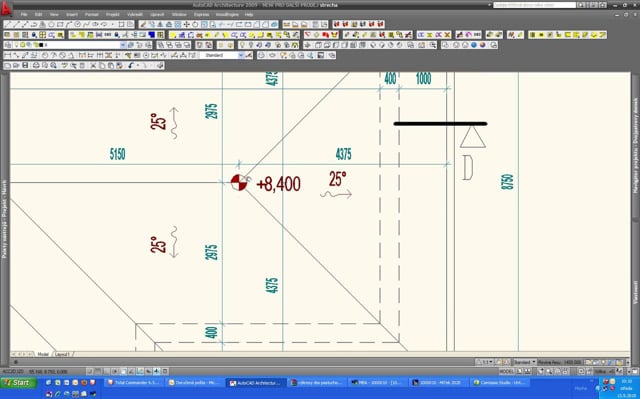Toggle Ortho Mode in status bar
640x399 pixels.
coord(107,371)
